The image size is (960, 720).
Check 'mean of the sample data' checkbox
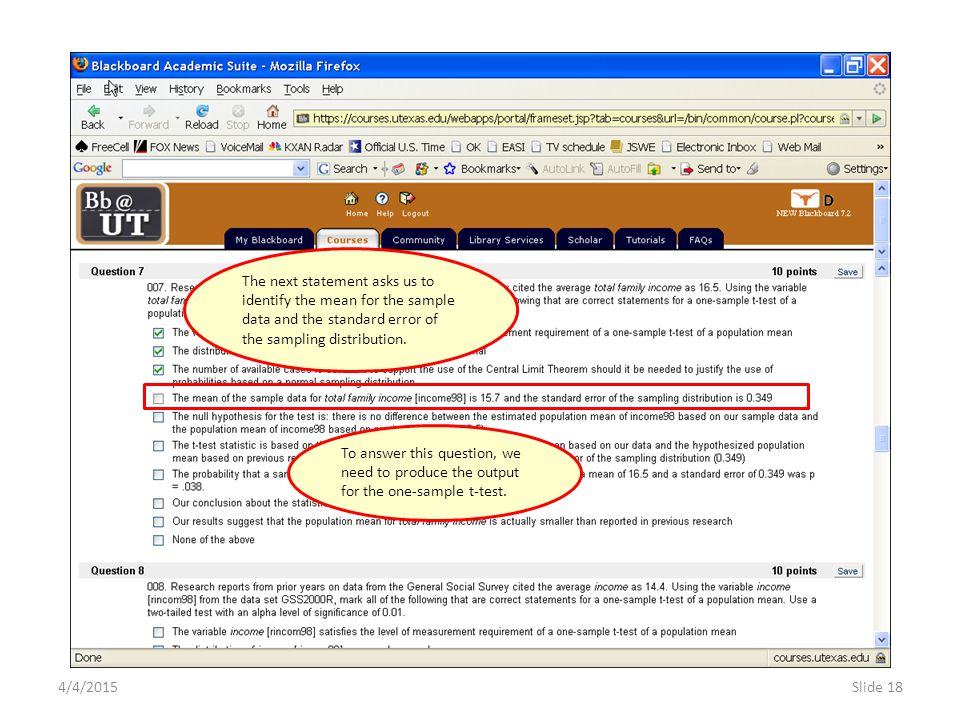159,399
